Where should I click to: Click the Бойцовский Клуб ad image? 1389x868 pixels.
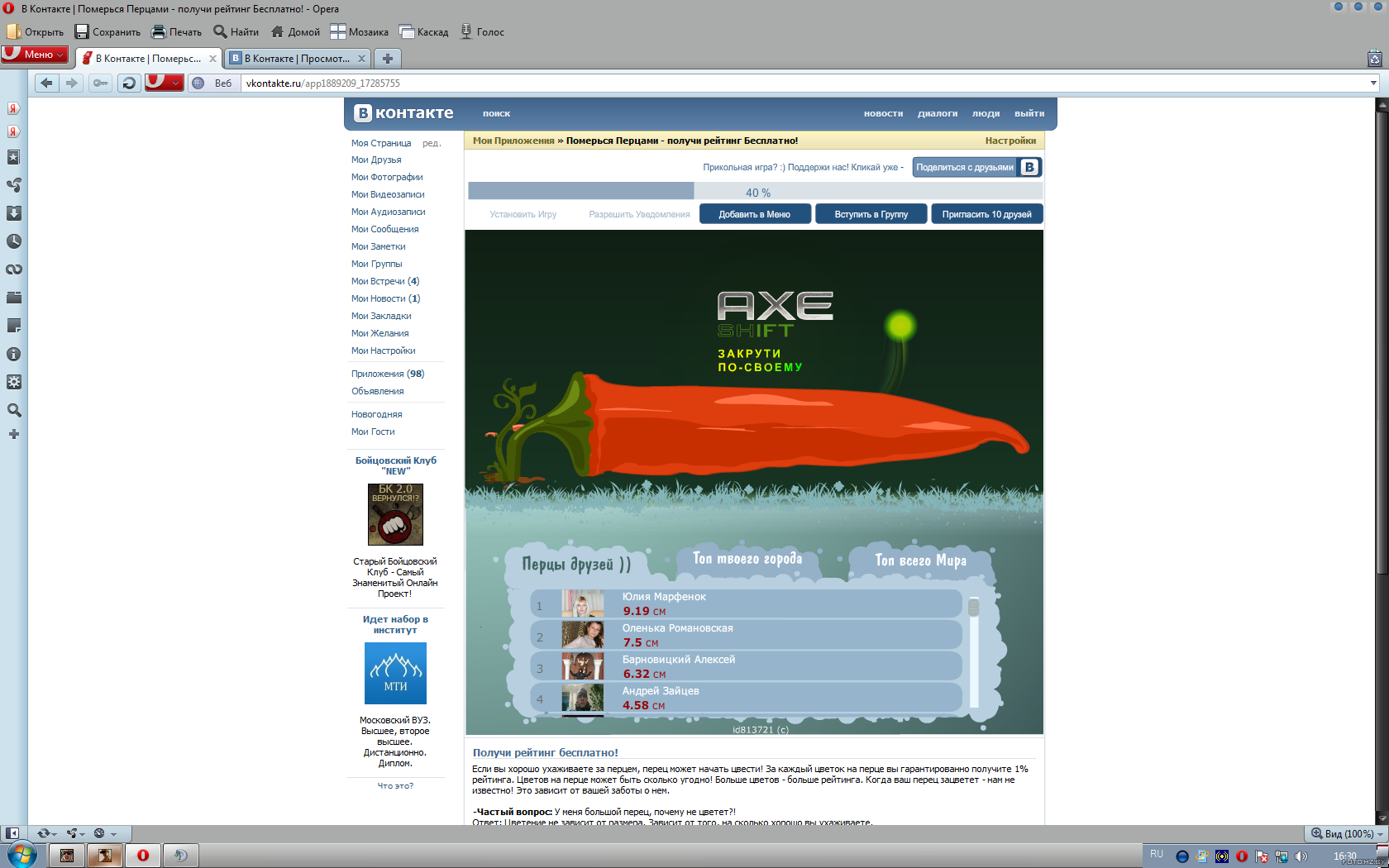[x=395, y=514]
